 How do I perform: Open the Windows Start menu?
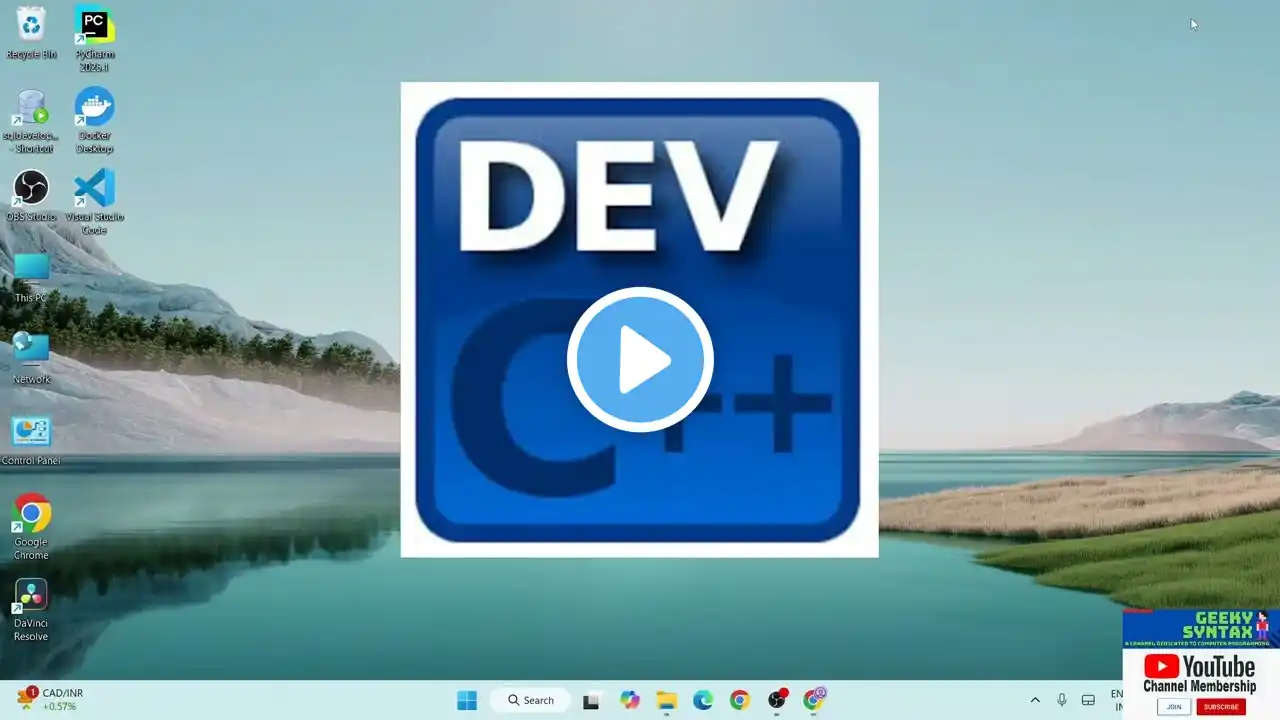(467, 700)
